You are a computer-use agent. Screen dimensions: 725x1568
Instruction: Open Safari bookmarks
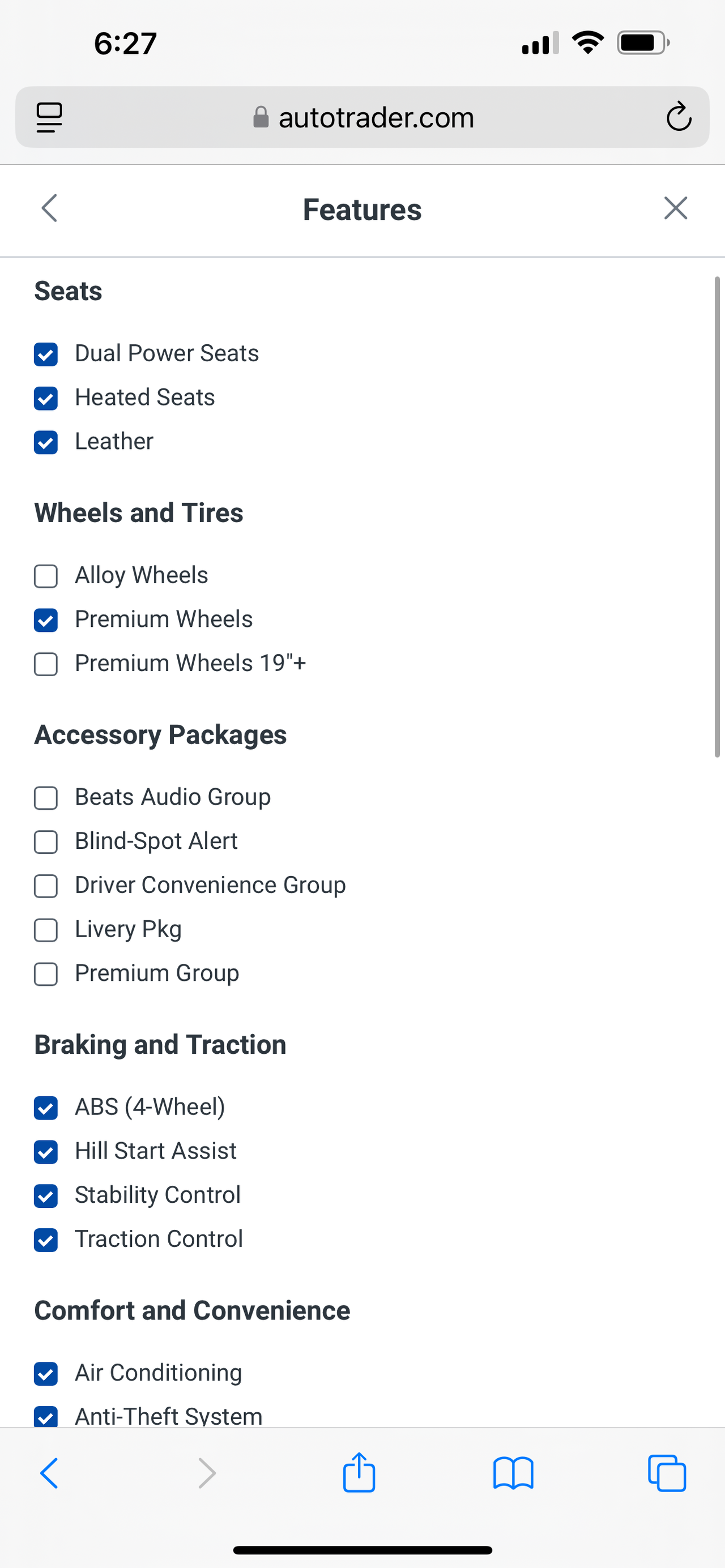(513, 1472)
